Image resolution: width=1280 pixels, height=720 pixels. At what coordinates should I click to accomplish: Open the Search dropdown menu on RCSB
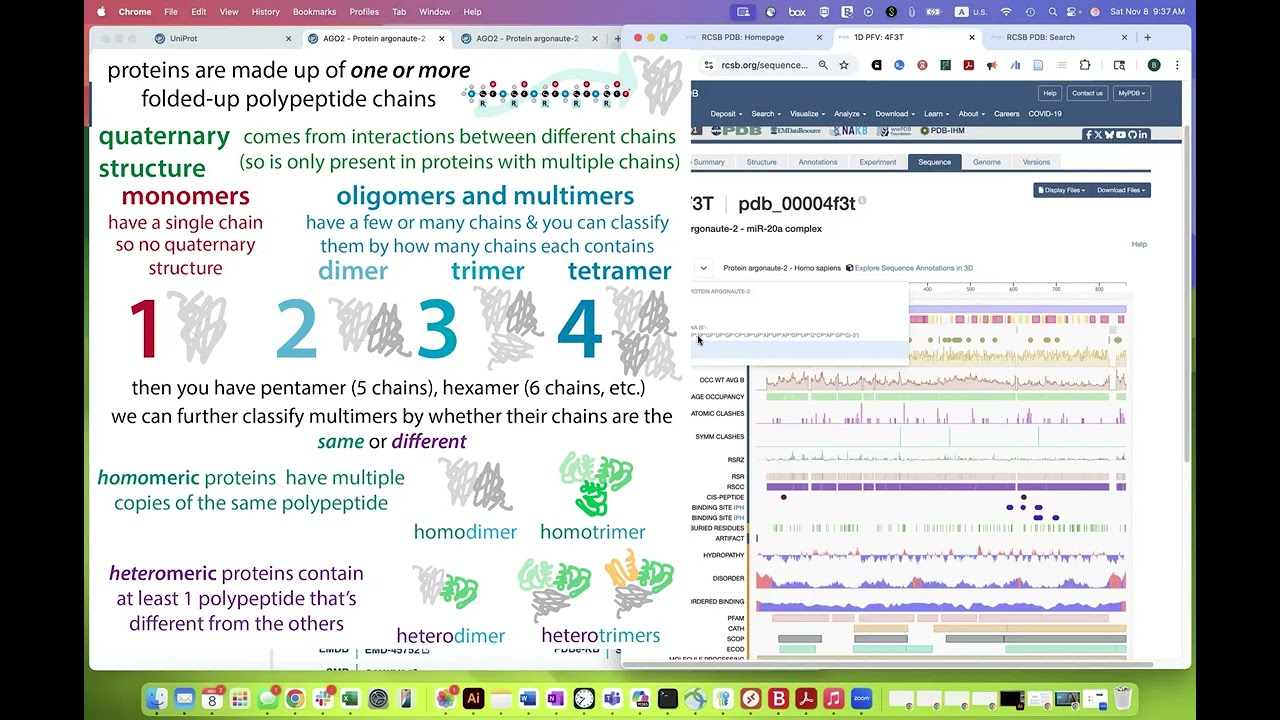point(765,114)
